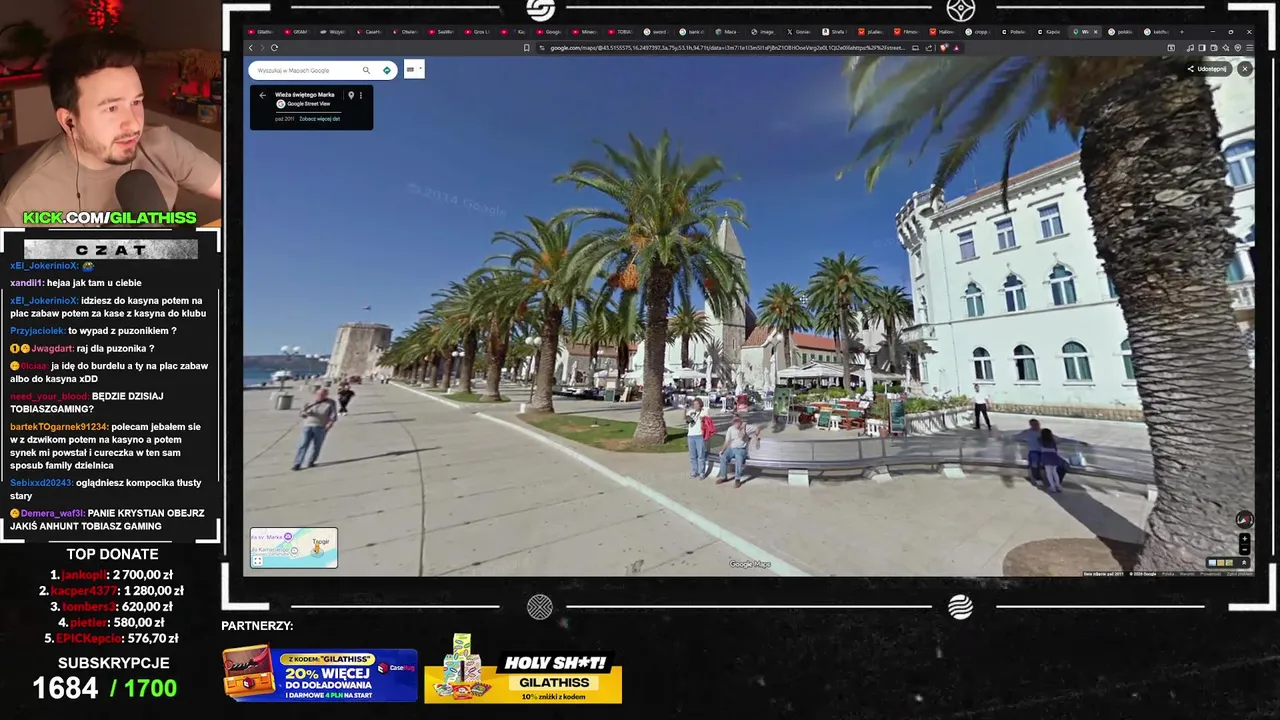This screenshot has height=720, width=1280.
Task: Click the 580,00 zł donation entry
Action: click(111, 622)
